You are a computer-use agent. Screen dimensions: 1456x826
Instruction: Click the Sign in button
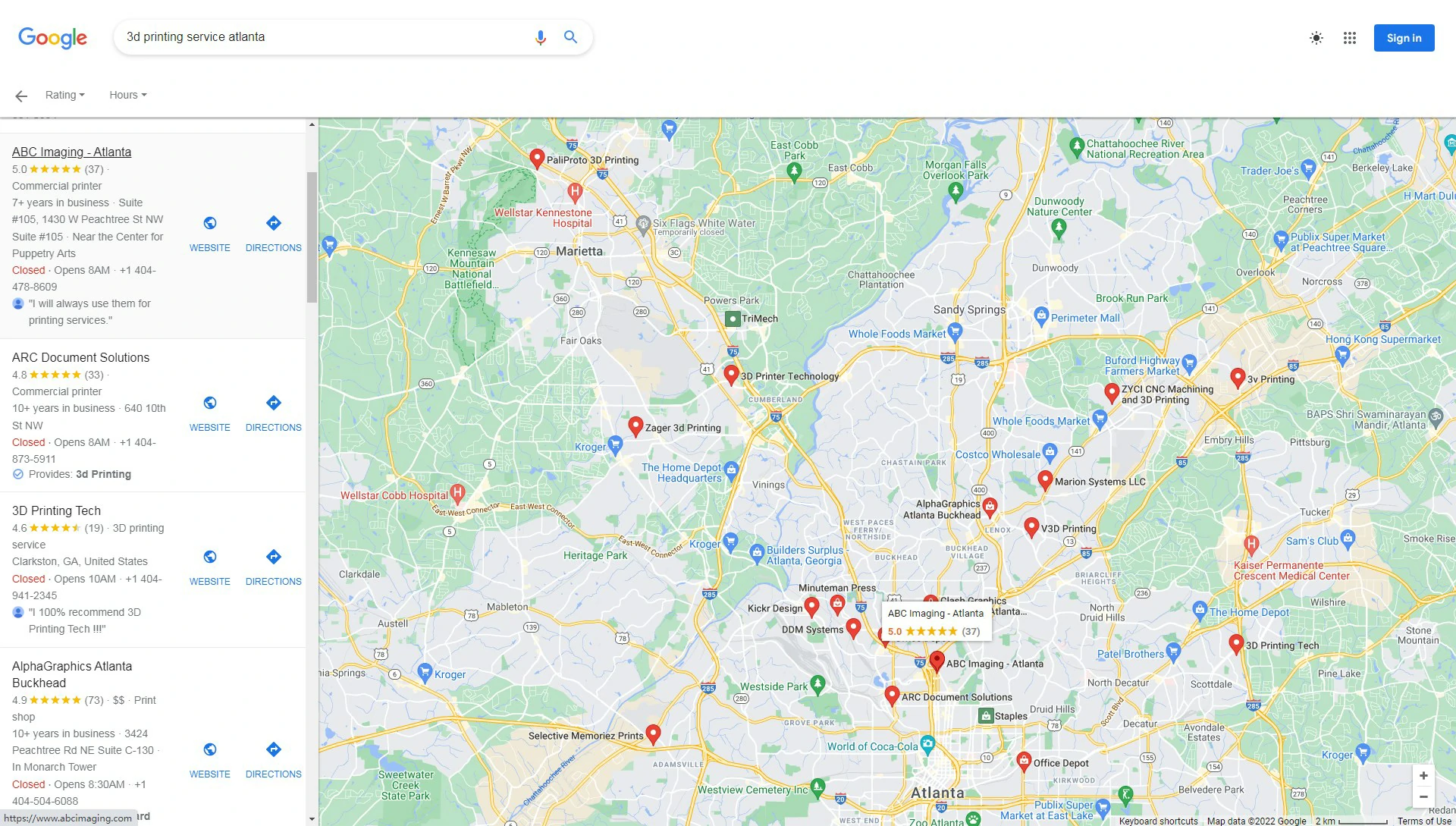pyautogui.click(x=1404, y=38)
